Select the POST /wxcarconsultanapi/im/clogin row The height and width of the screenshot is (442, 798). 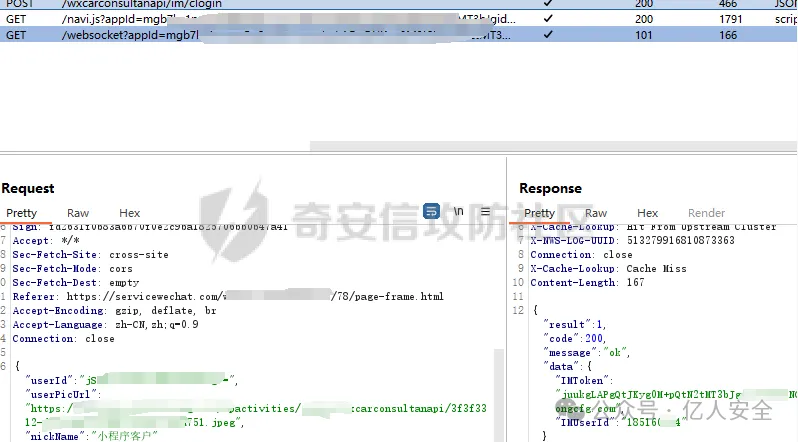click(399, 4)
